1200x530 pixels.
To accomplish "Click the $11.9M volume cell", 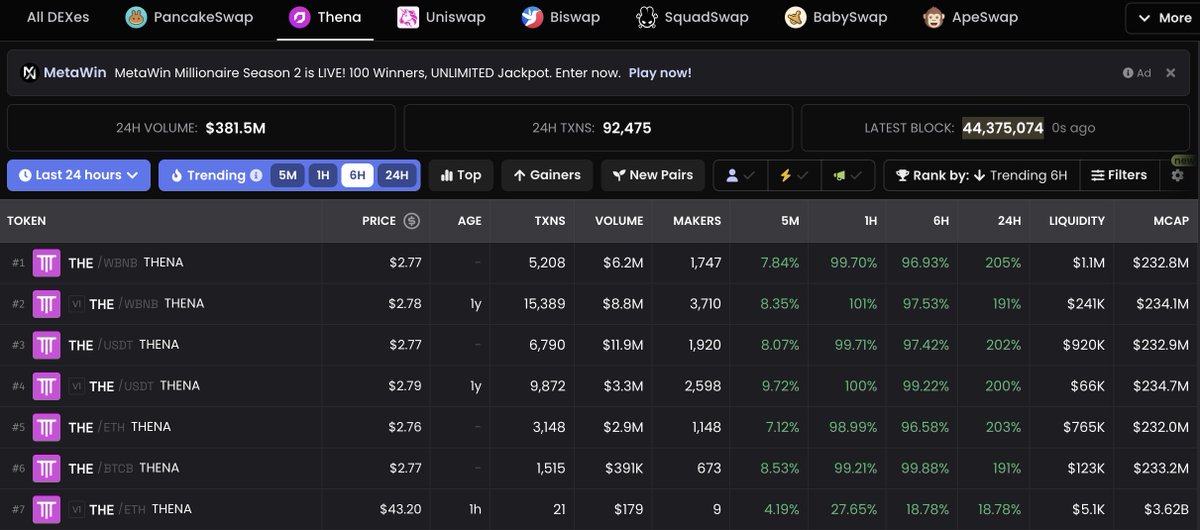I will [623, 345].
